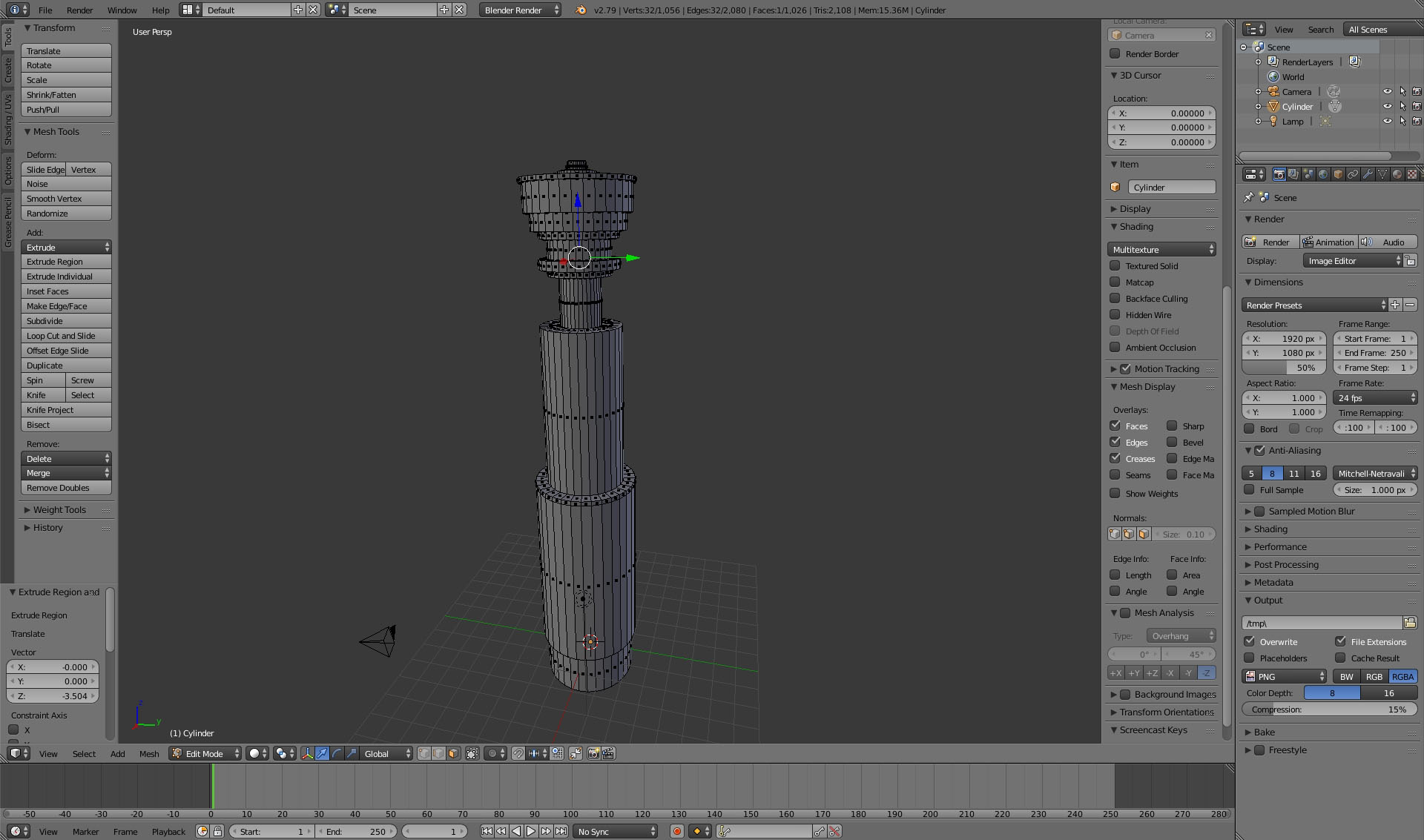Open the World properties tab globe icon
The height and width of the screenshot is (840, 1424).
click(x=1323, y=174)
